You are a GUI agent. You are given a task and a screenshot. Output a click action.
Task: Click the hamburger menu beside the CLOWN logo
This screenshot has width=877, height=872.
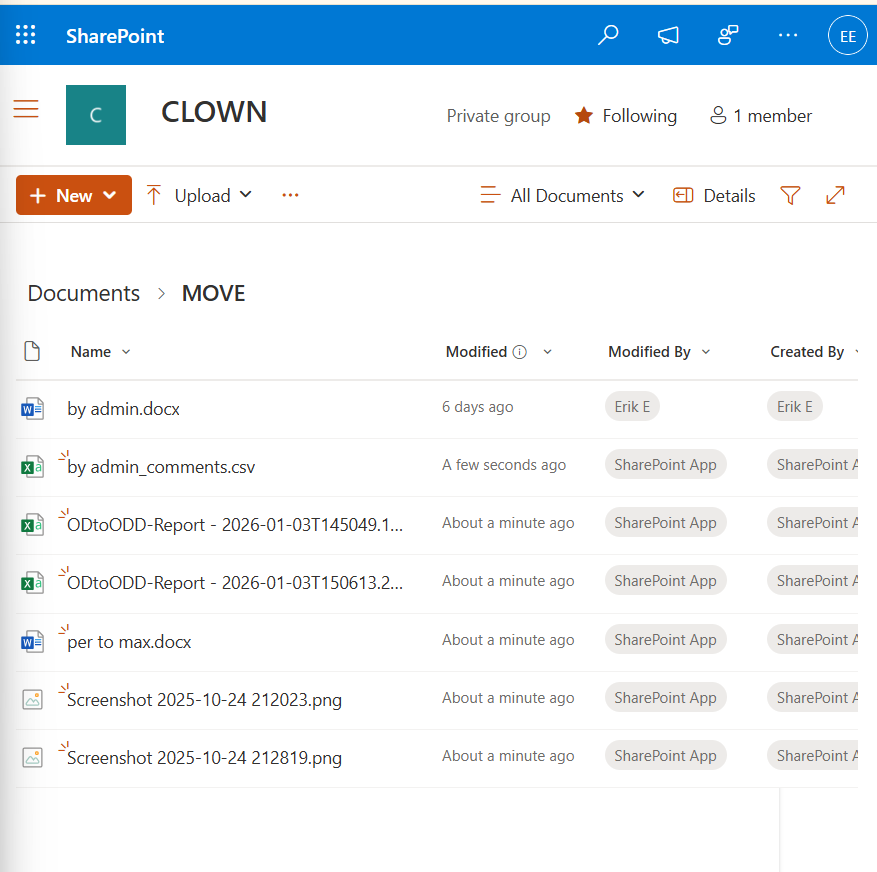pyautogui.click(x=25, y=109)
